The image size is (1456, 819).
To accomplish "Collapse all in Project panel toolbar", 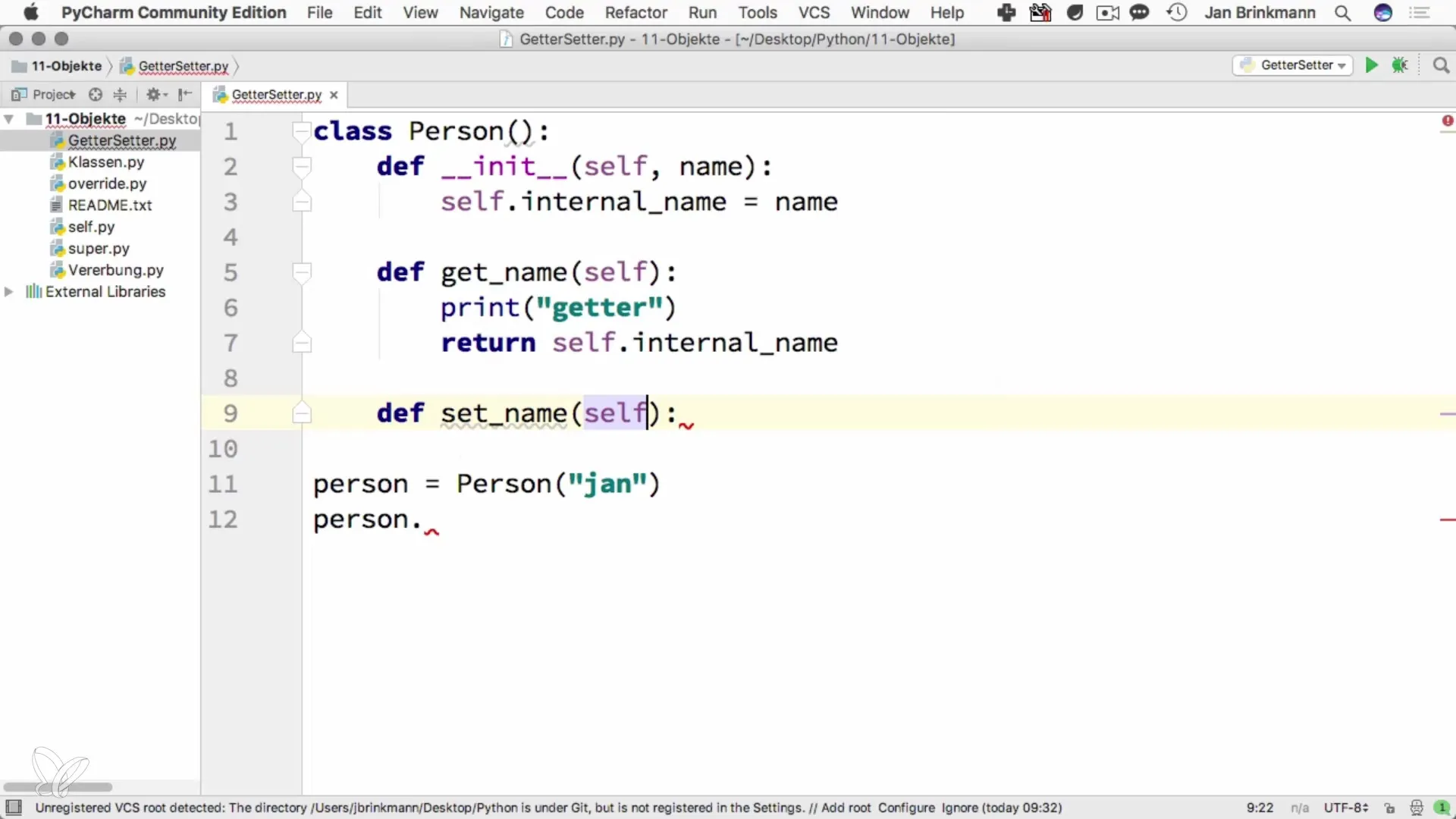I will pyautogui.click(x=120, y=95).
